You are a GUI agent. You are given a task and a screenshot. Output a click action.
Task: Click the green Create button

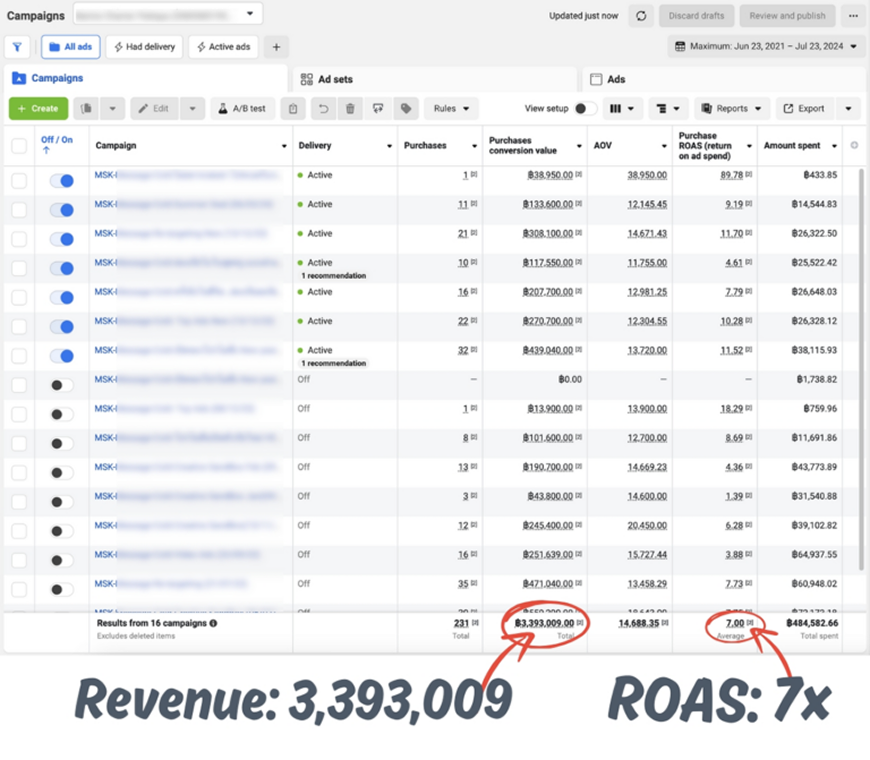click(38, 109)
